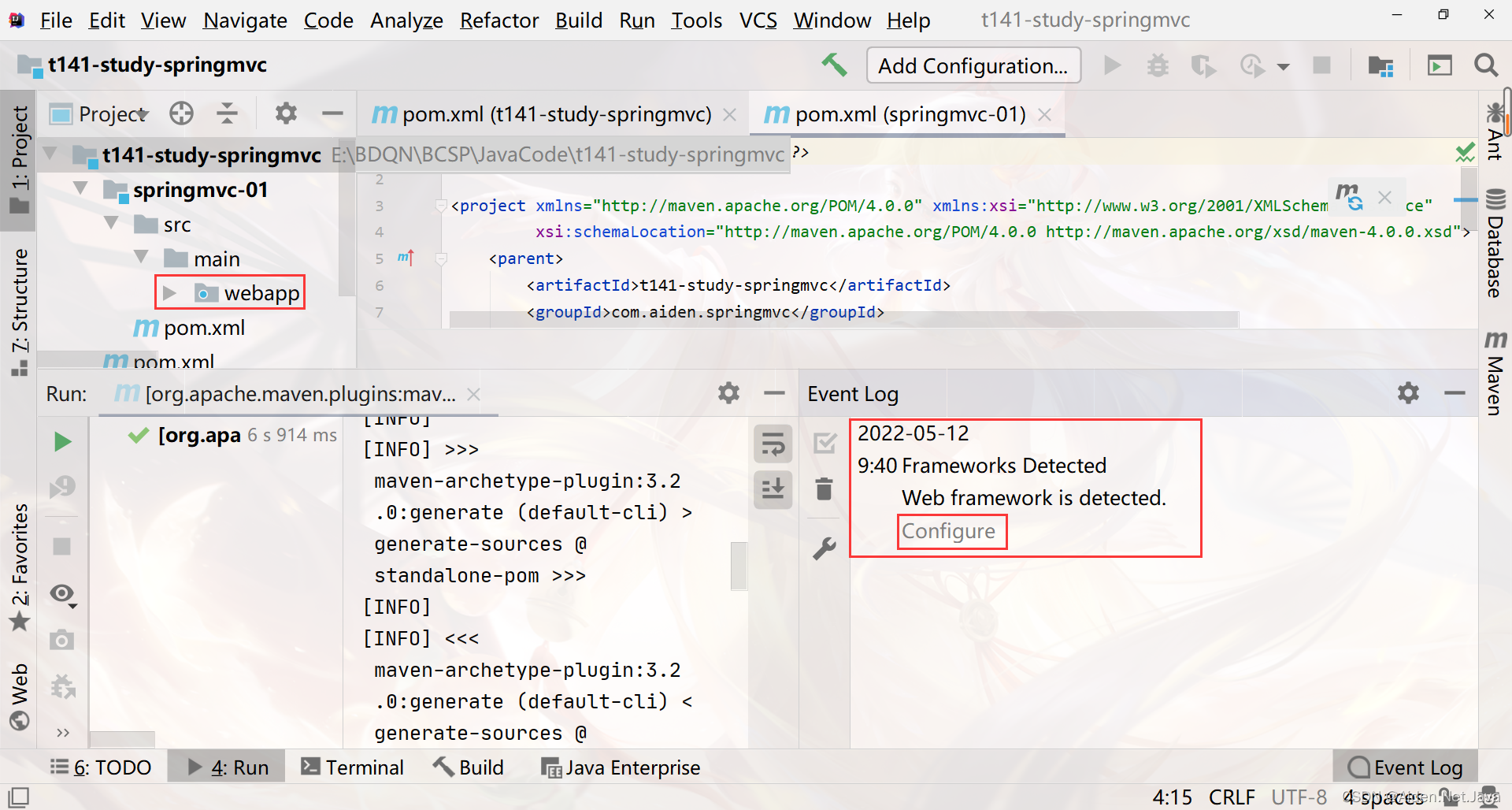Toggle the Database tool window on right
The image size is (1512, 810).
tap(1495, 243)
